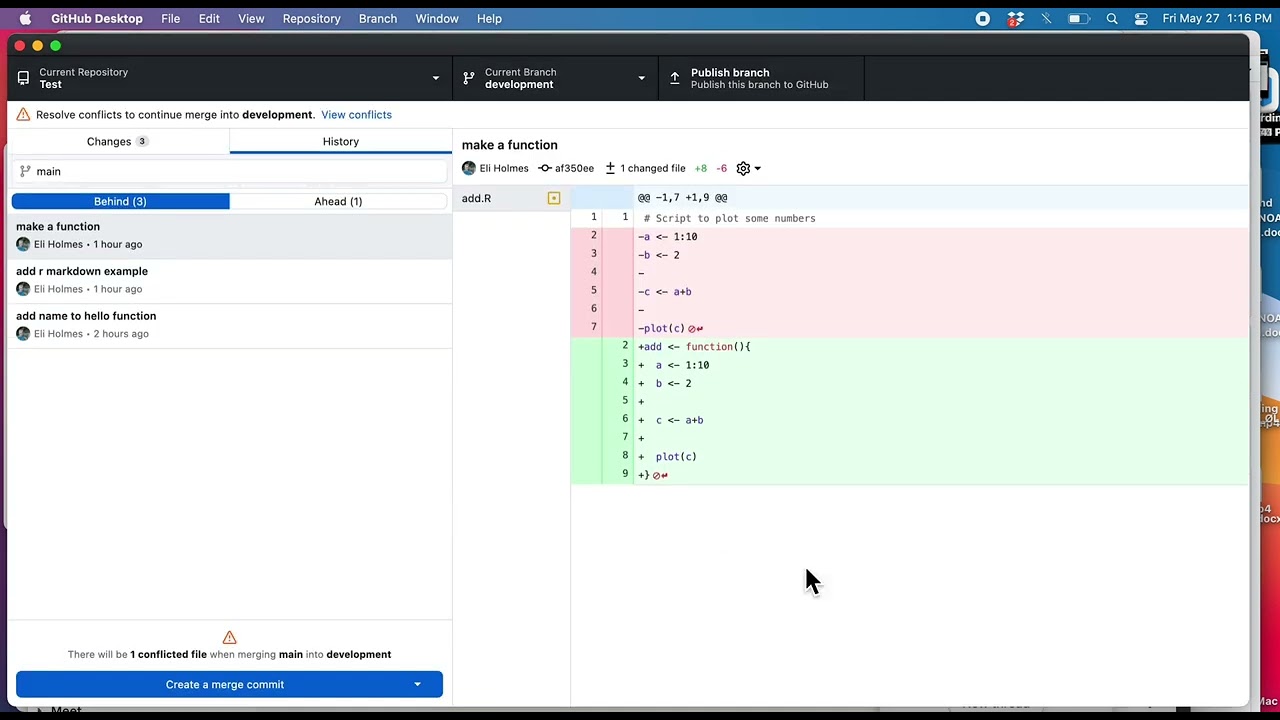Image resolution: width=1280 pixels, height=720 pixels.
Task: Open the Spotlight search icon in menu bar
Action: pyautogui.click(x=1112, y=18)
